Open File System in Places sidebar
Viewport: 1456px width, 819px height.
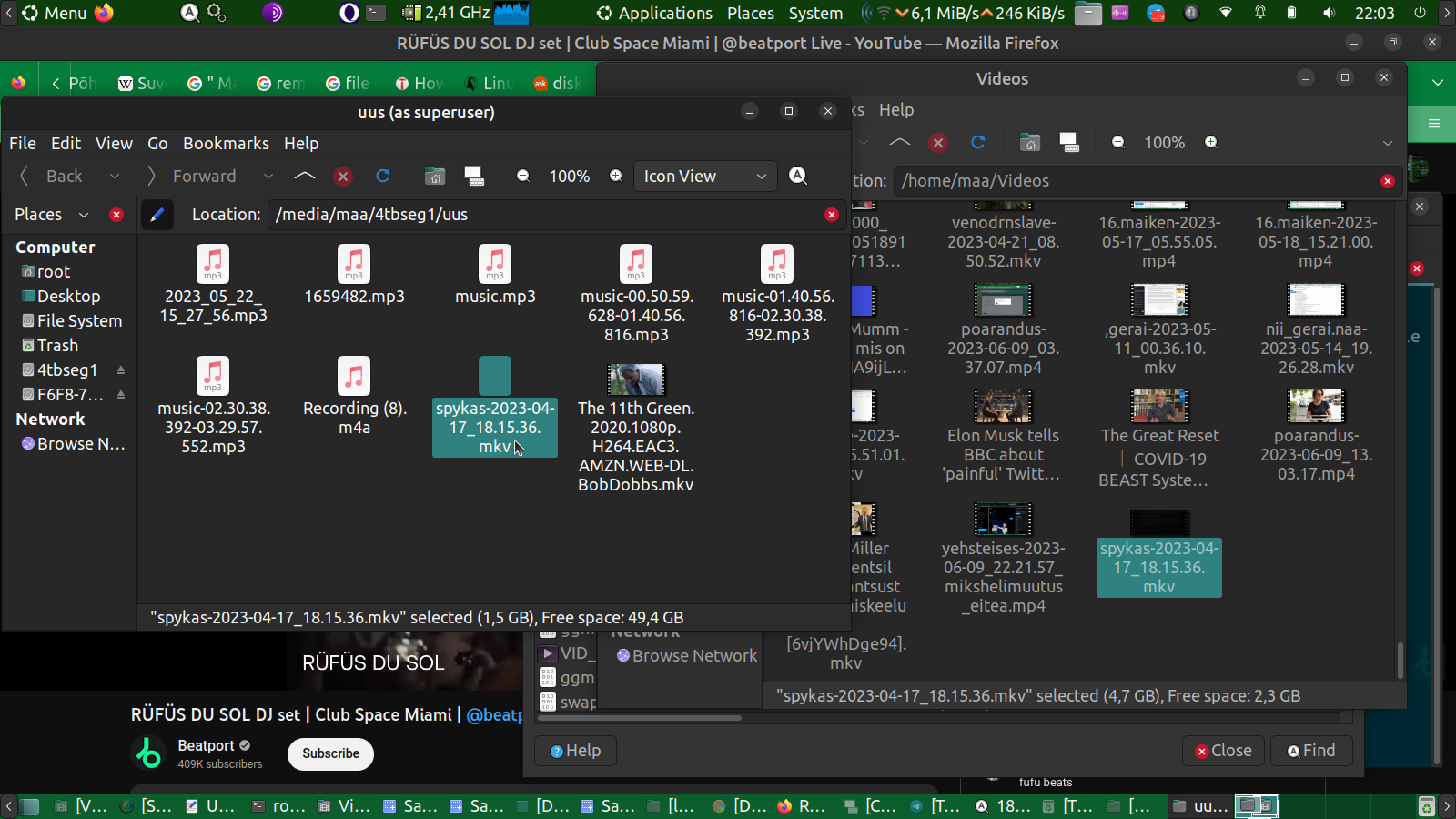[72, 321]
